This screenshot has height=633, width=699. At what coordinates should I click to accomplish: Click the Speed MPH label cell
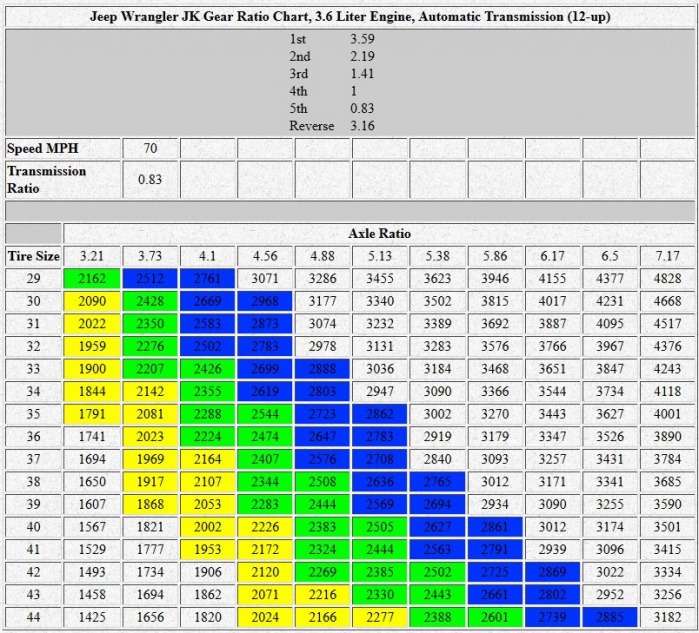(62, 148)
